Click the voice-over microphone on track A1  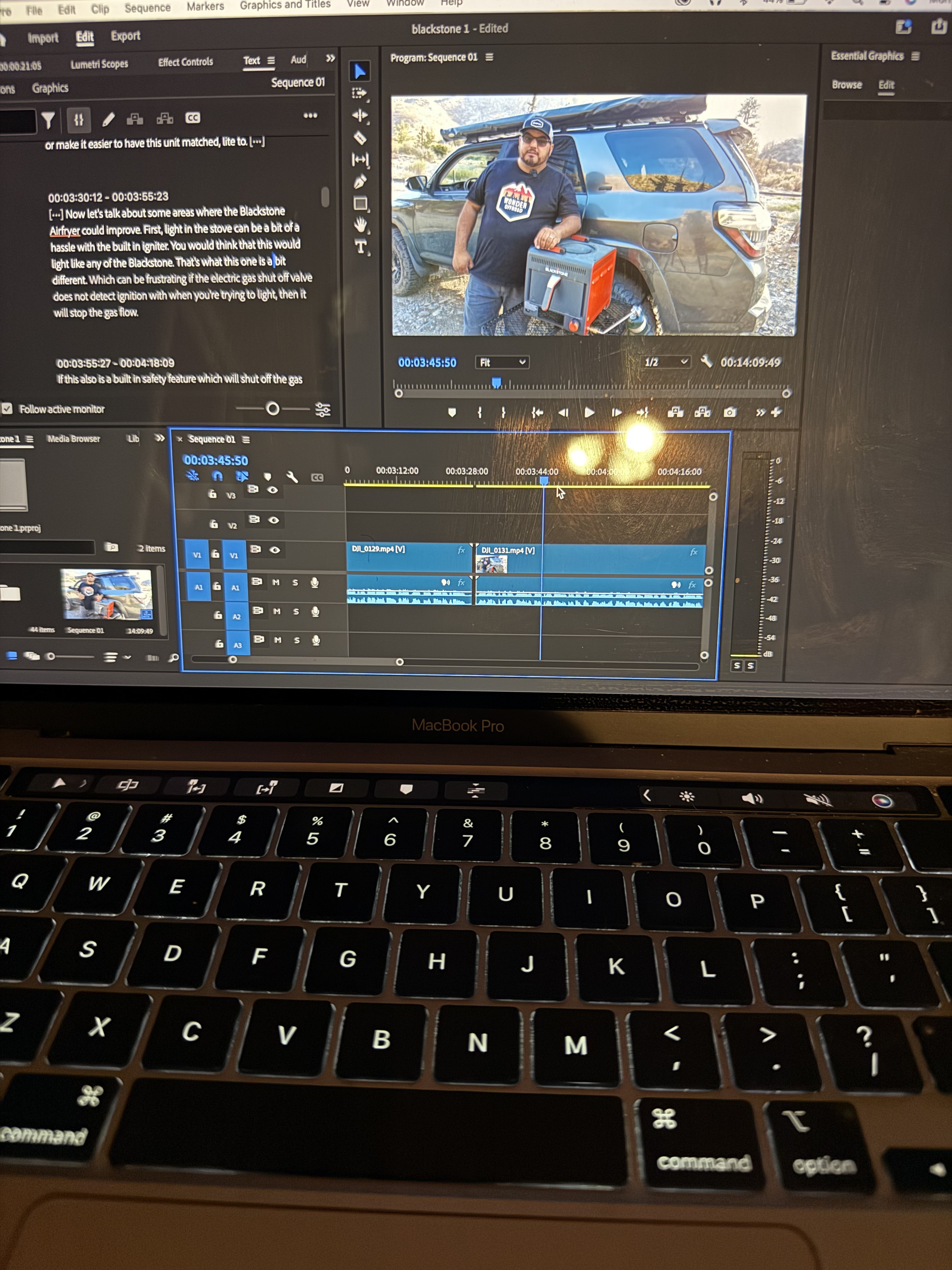point(314,583)
